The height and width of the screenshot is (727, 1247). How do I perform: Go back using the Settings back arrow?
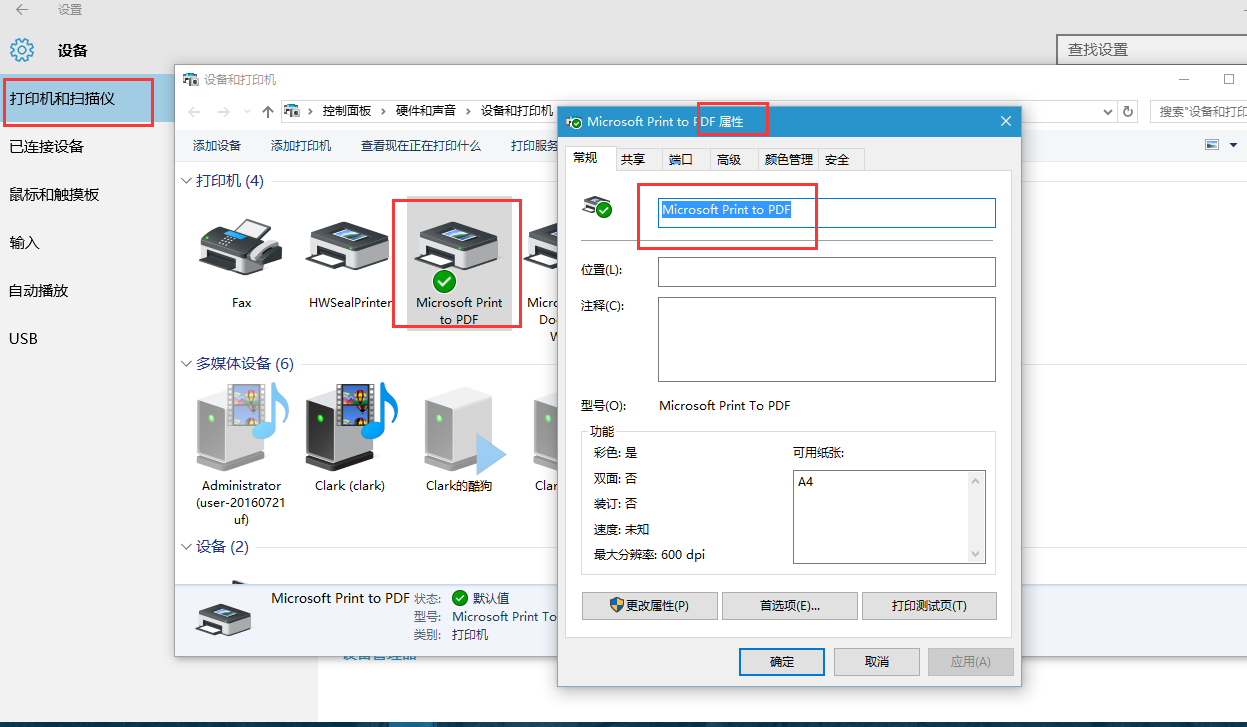(x=21, y=10)
